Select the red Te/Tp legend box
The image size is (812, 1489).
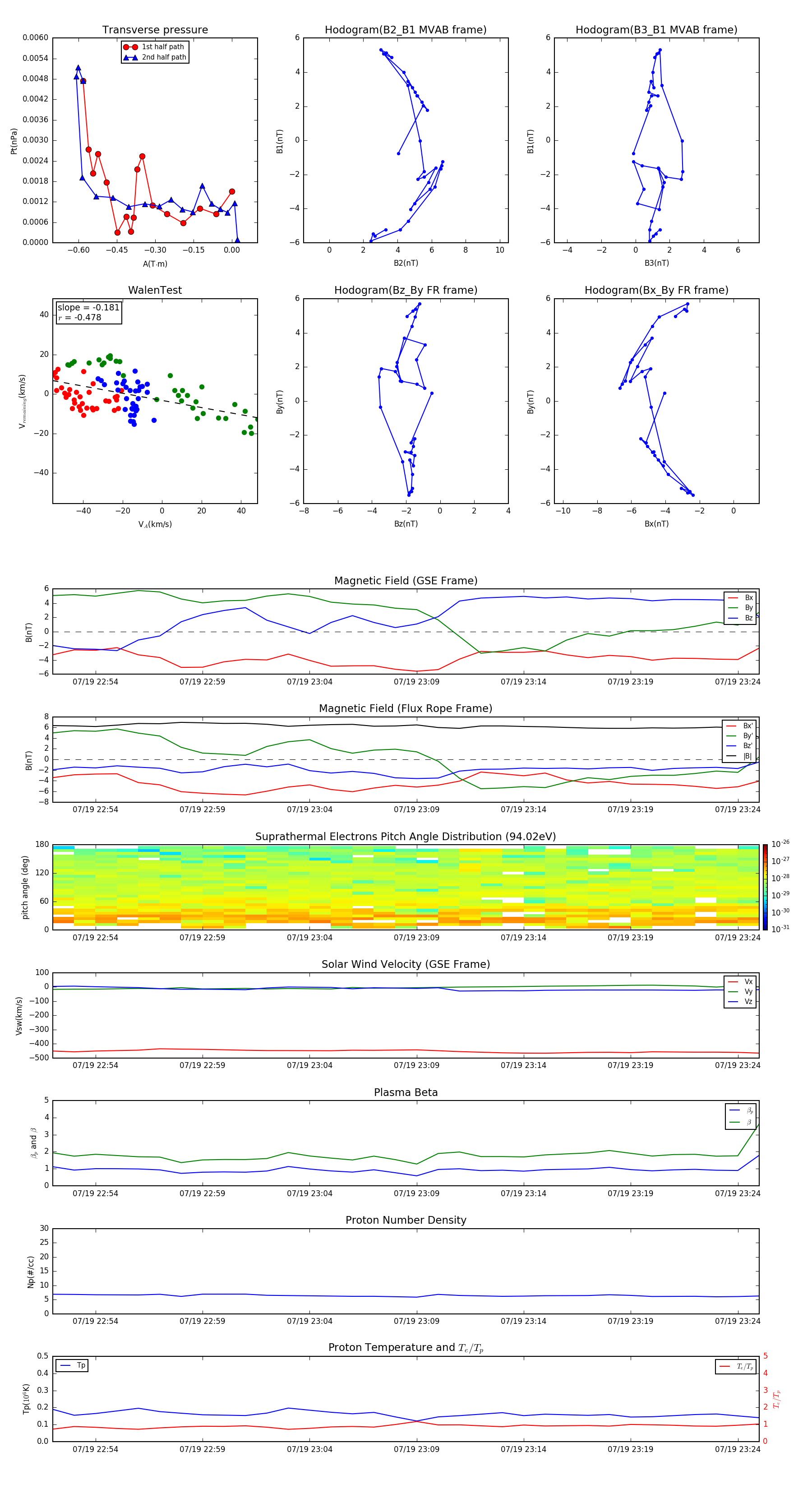pyautogui.click(x=736, y=1366)
